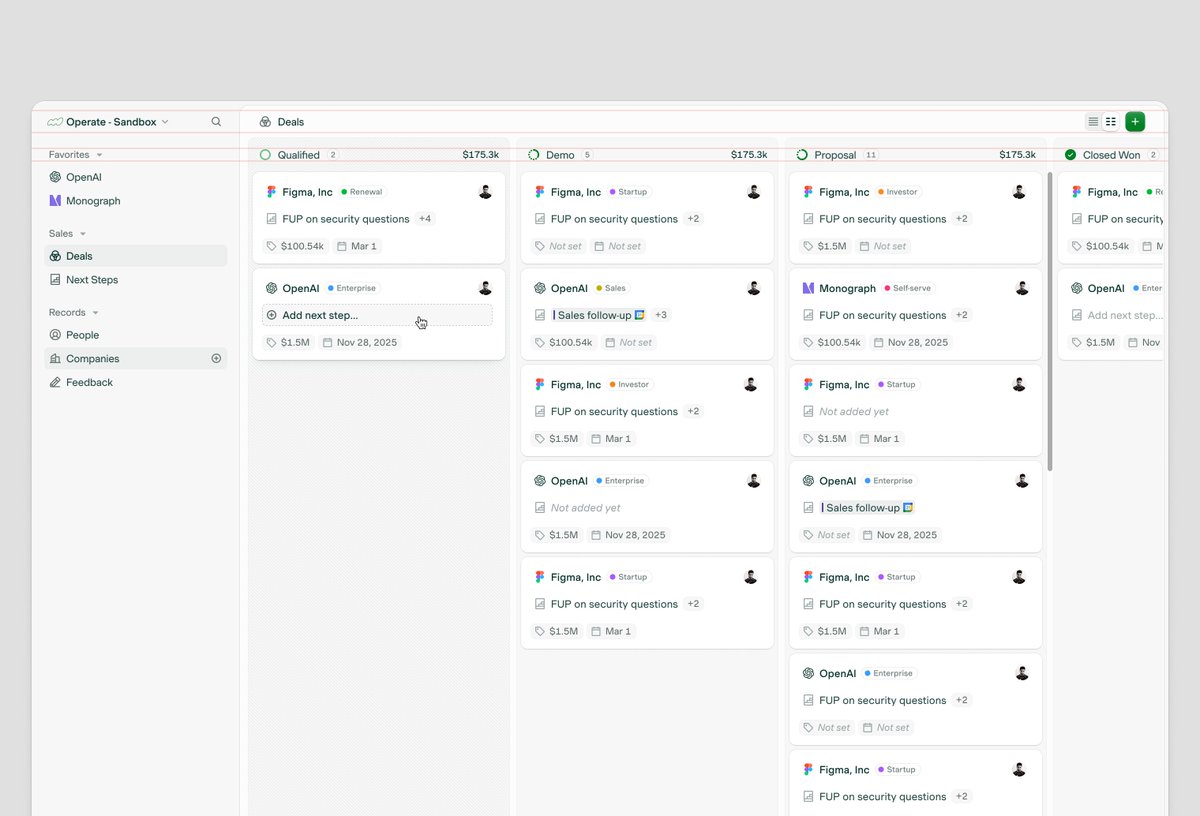The height and width of the screenshot is (816, 1200).
Task: Click $1.5M amount on Qualified OpenAI card
Action: 288,342
